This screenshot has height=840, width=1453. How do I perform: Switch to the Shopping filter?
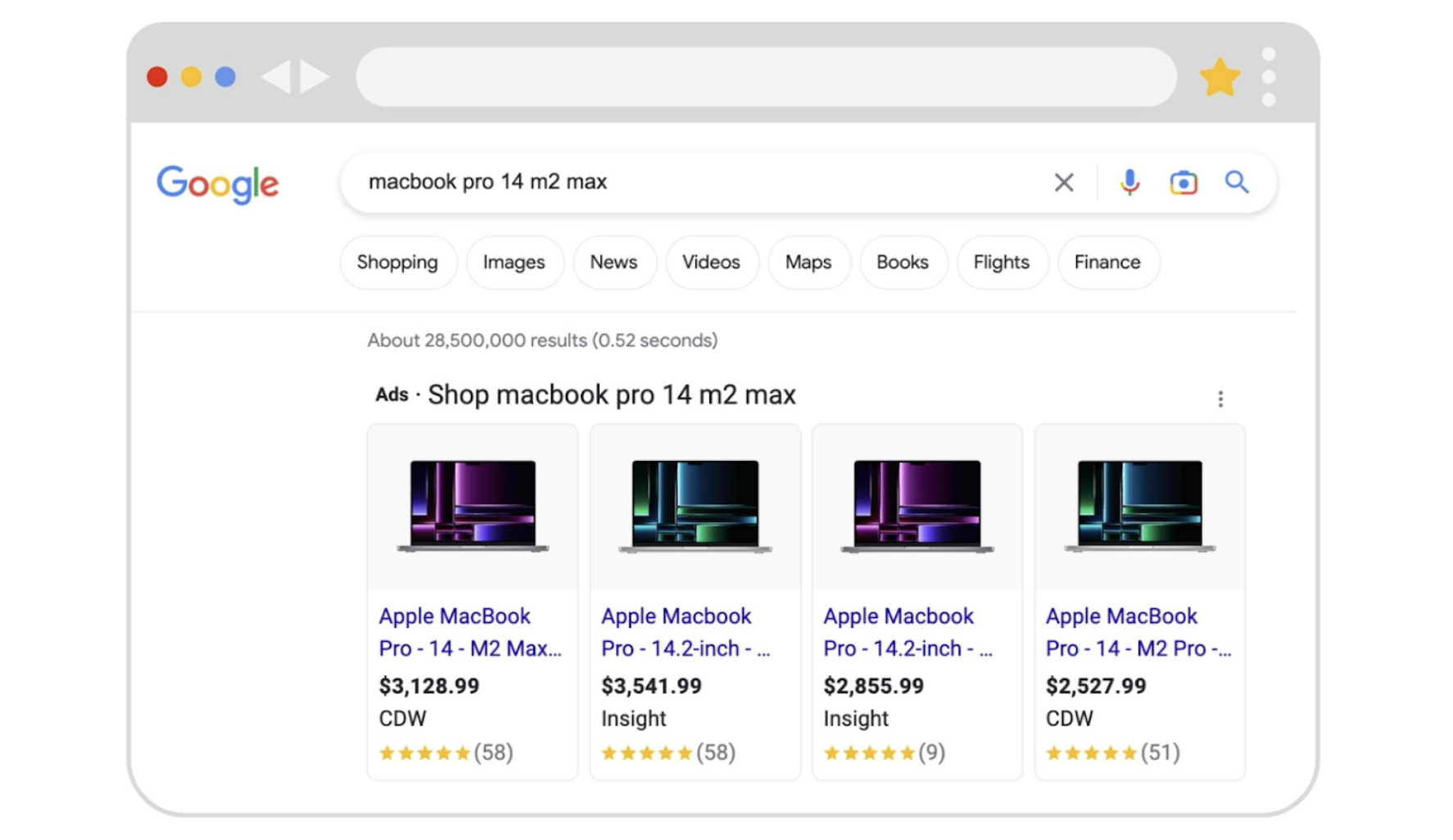tap(398, 262)
